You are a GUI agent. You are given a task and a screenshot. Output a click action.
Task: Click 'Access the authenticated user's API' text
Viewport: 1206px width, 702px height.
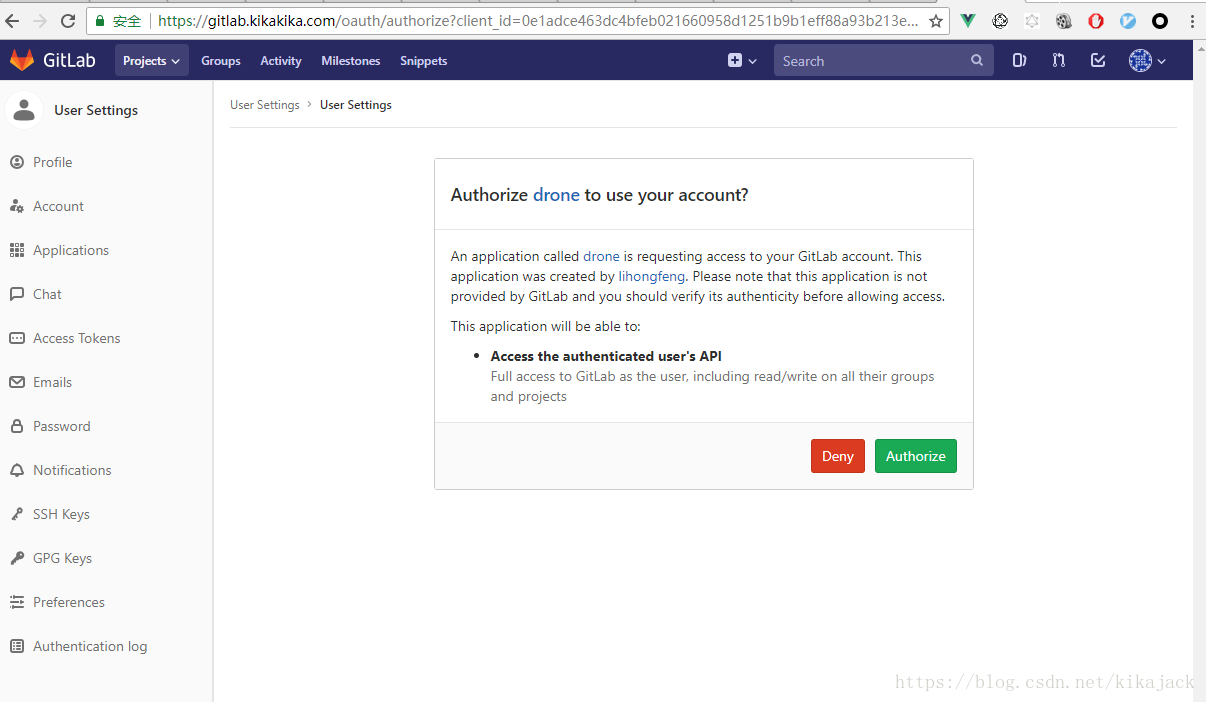(606, 356)
